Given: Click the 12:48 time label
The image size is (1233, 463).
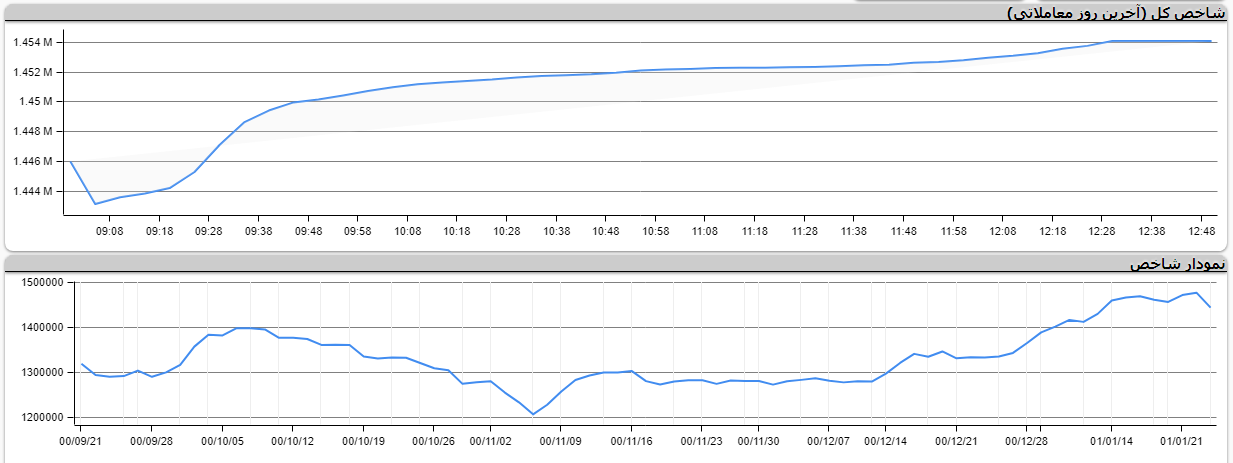Looking at the screenshot, I should [1201, 231].
